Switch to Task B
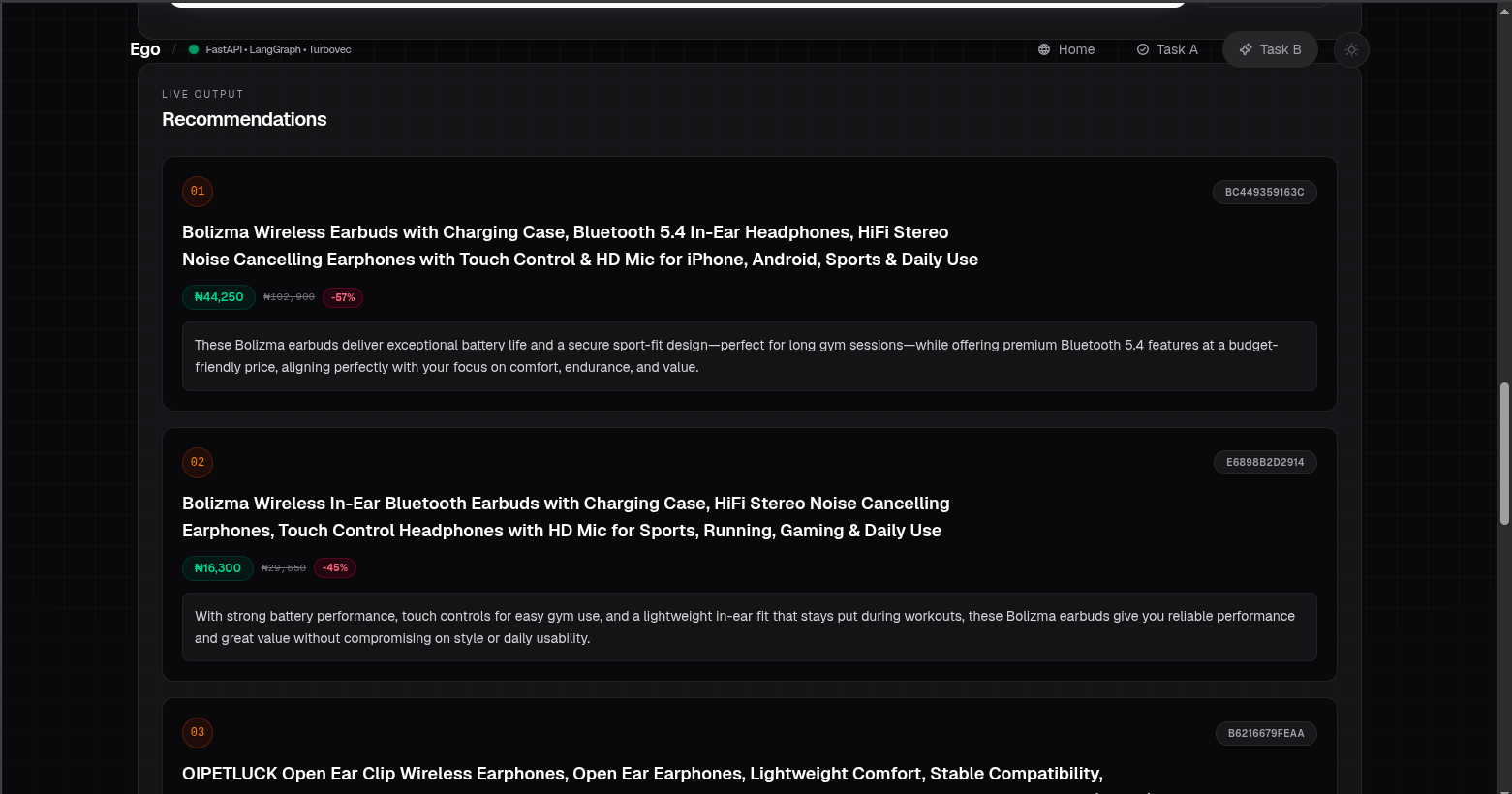Viewport: 1512px width, 794px height. point(1270,49)
